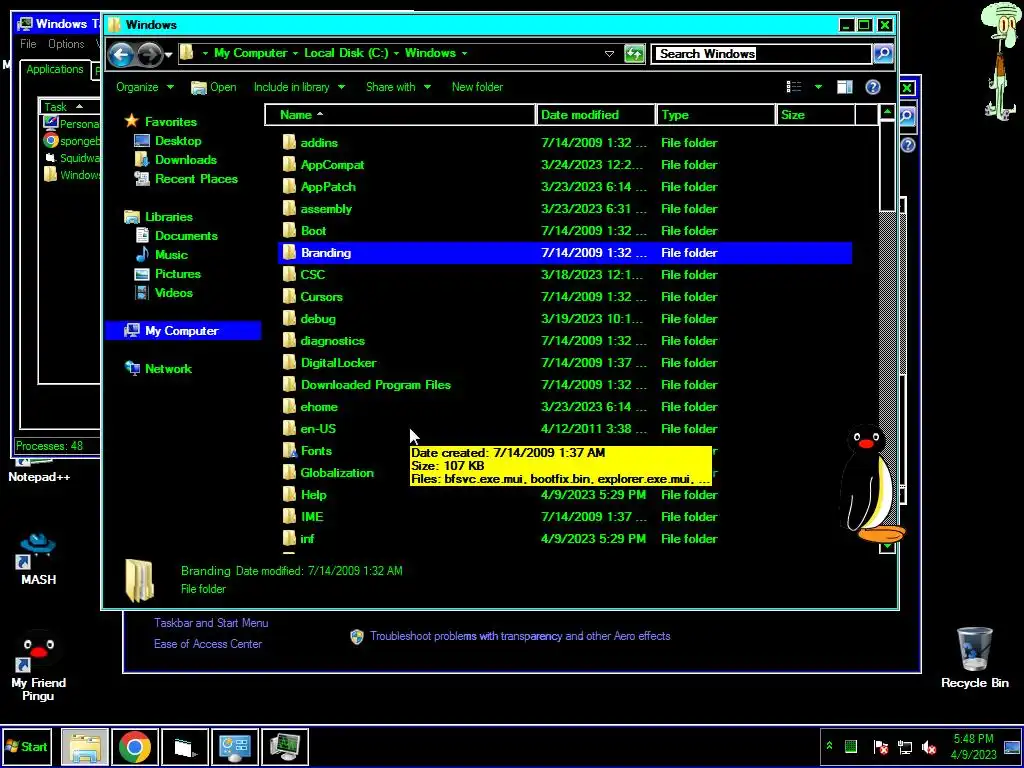Click the Forward navigation arrow in Explorer

[x=150, y=54]
